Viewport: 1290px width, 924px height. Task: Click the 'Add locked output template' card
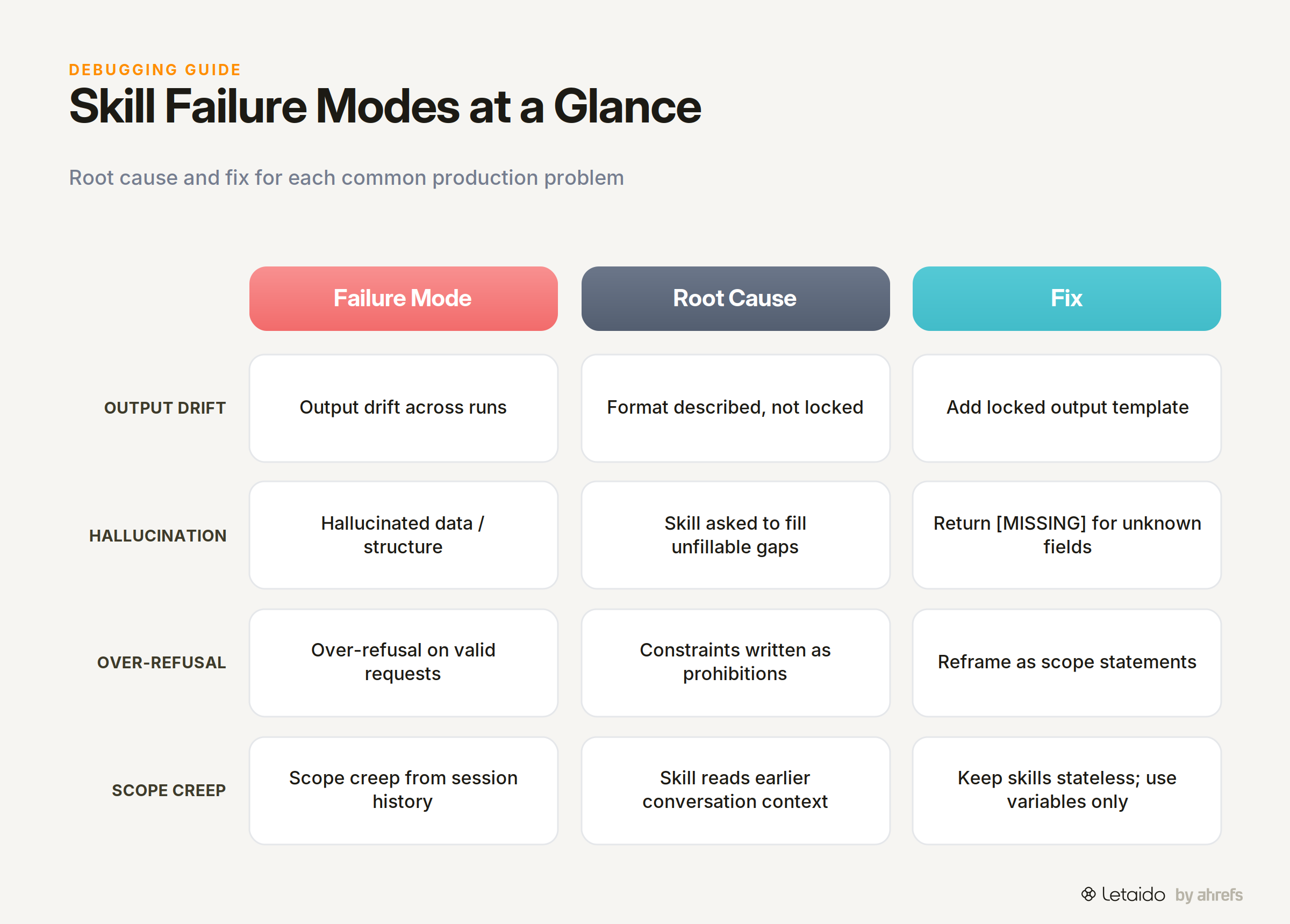(1066, 408)
